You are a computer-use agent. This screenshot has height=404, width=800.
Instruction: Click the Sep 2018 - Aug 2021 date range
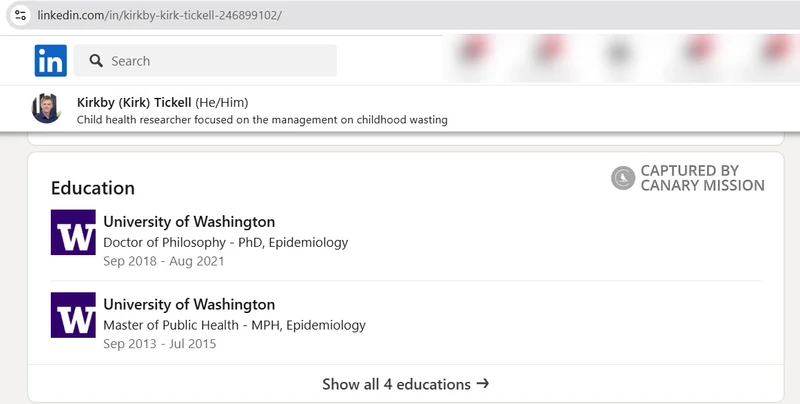click(x=164, y=261)
